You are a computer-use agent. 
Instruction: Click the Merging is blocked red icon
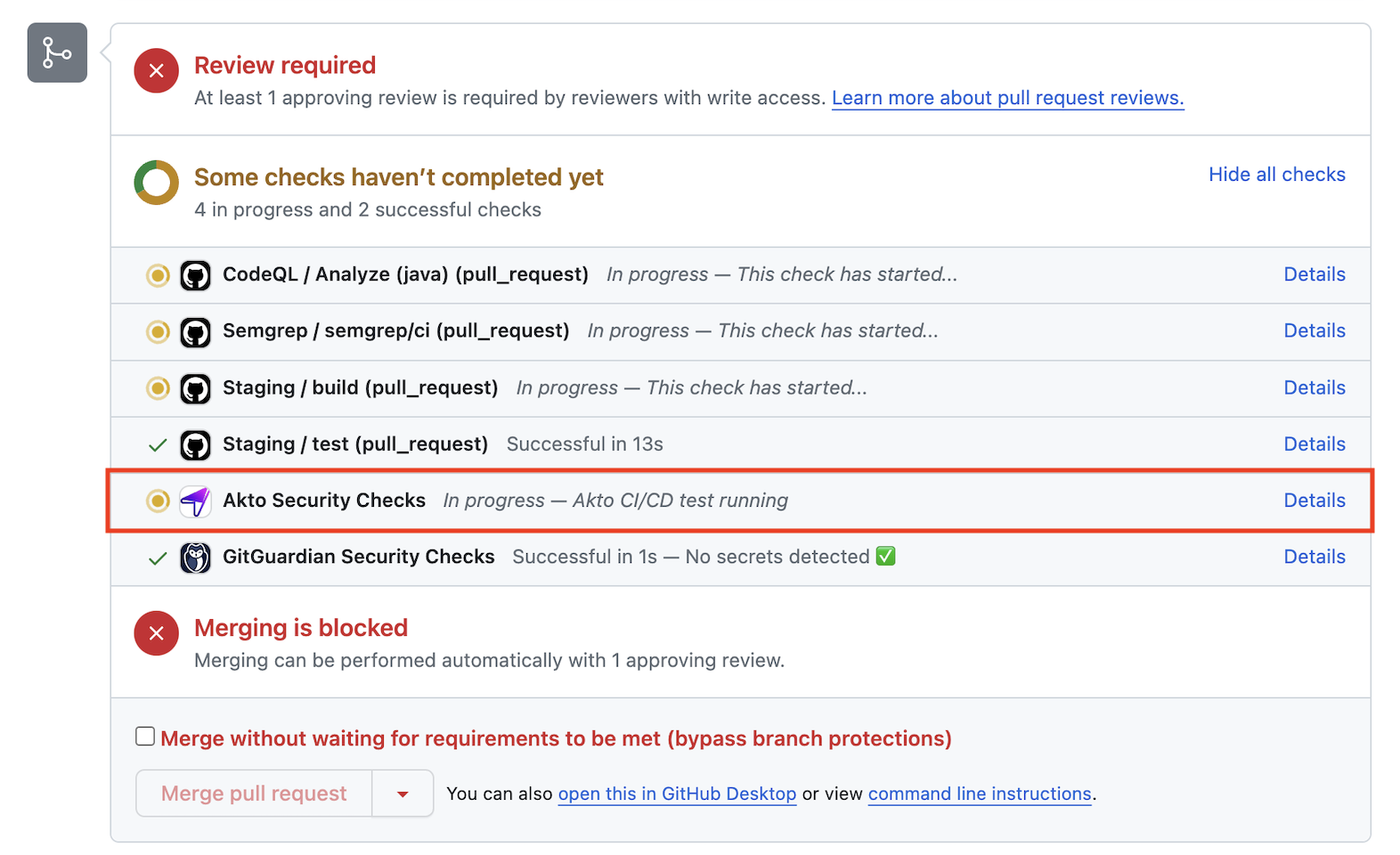pyautogui.click(x=157, y=633)
